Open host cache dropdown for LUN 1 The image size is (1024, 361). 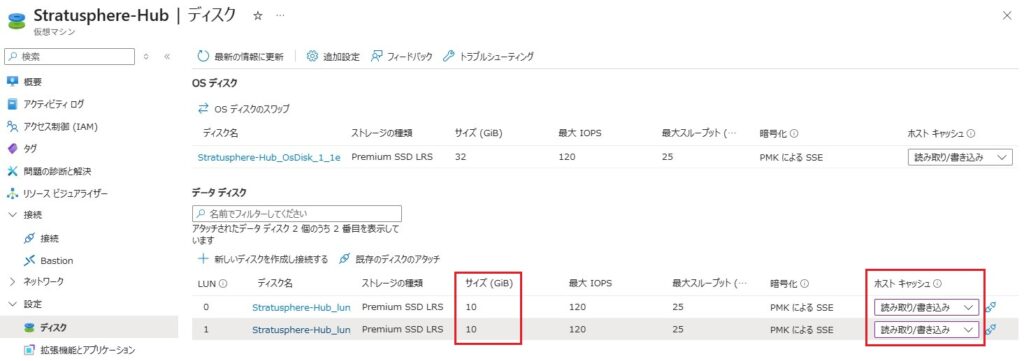tap(927, 330)
